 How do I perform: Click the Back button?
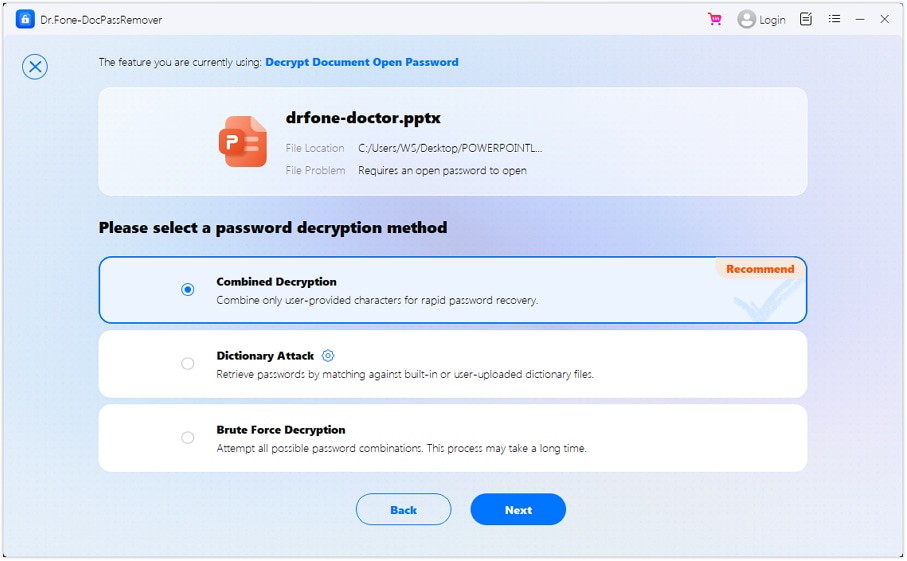coord(403,510)
